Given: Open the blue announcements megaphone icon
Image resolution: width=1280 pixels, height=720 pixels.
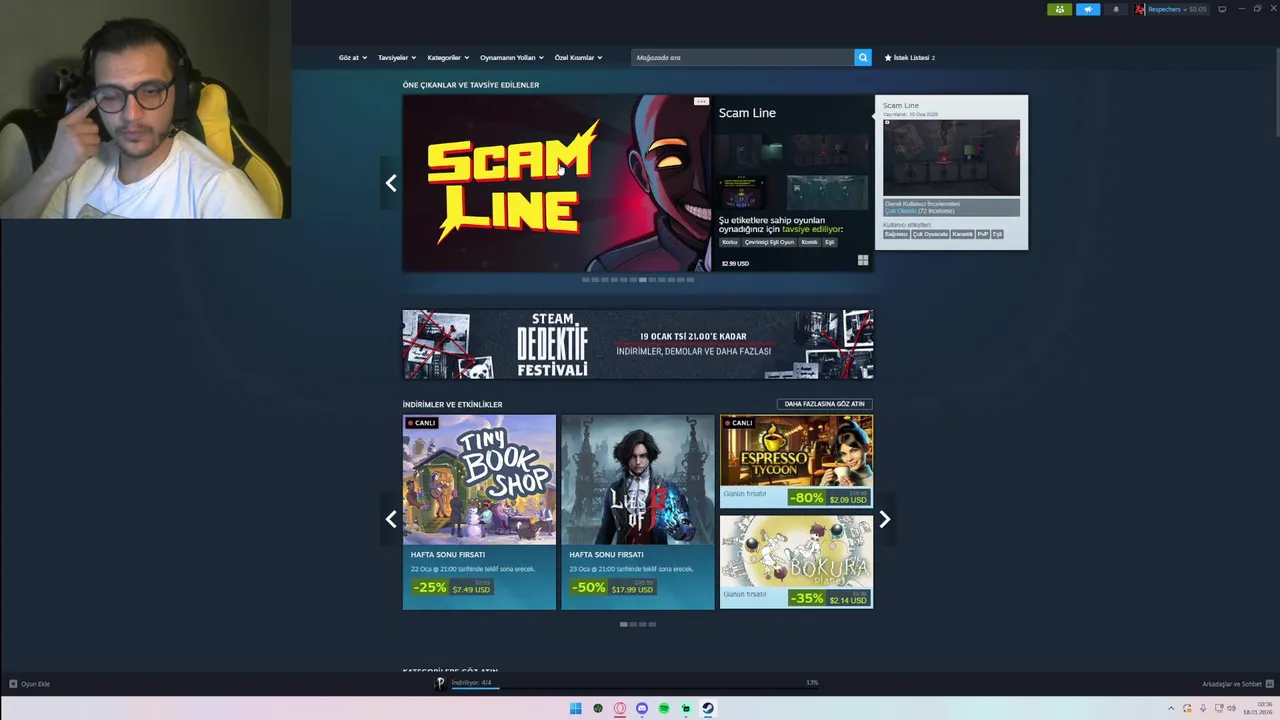Looking at the screenshot, I should pos(1088,9).
